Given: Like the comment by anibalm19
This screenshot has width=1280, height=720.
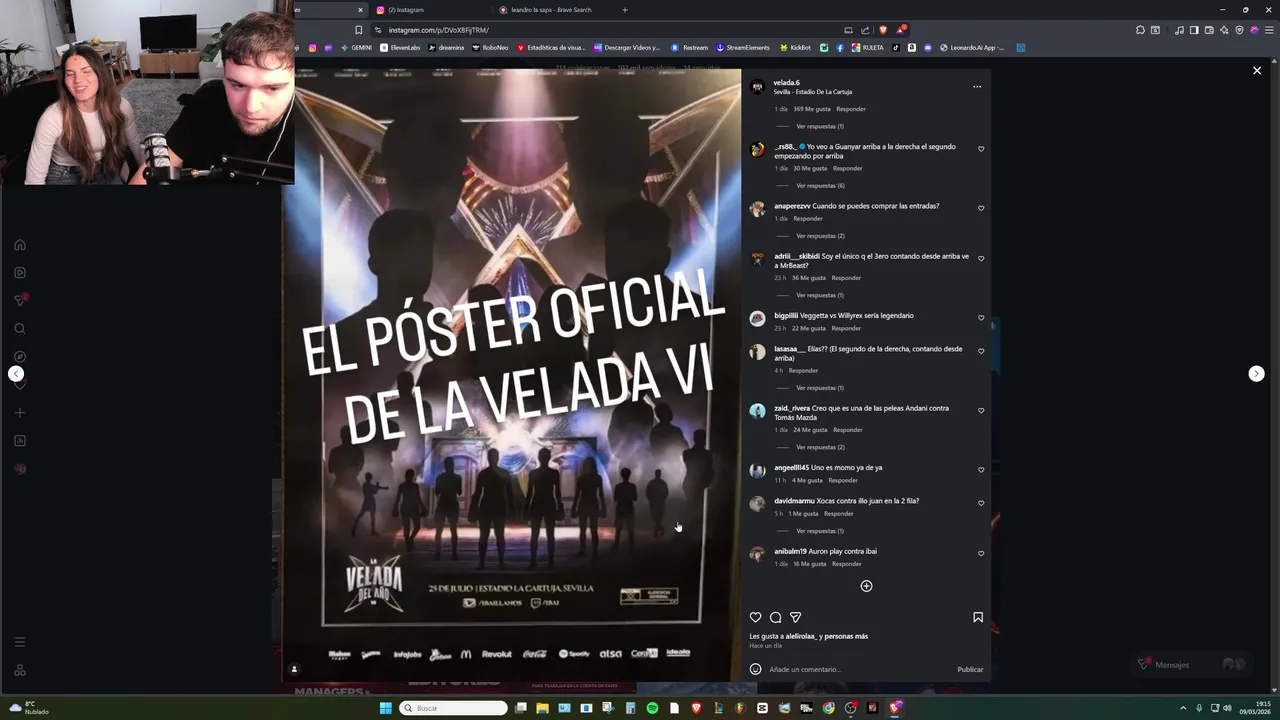Looking at the screenshot, I should click(x=981, y=553).
